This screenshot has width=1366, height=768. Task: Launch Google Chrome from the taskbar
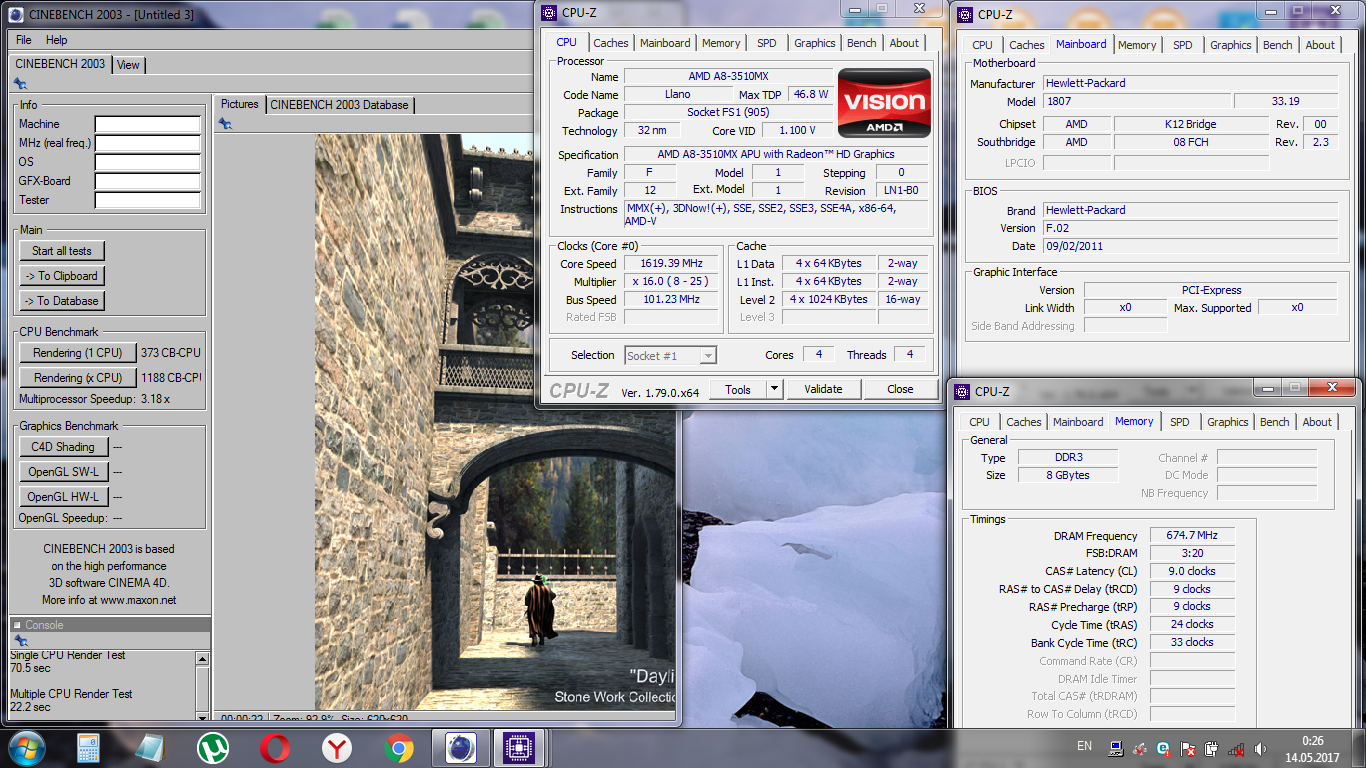pyautogui.click(x=398, y=747)
